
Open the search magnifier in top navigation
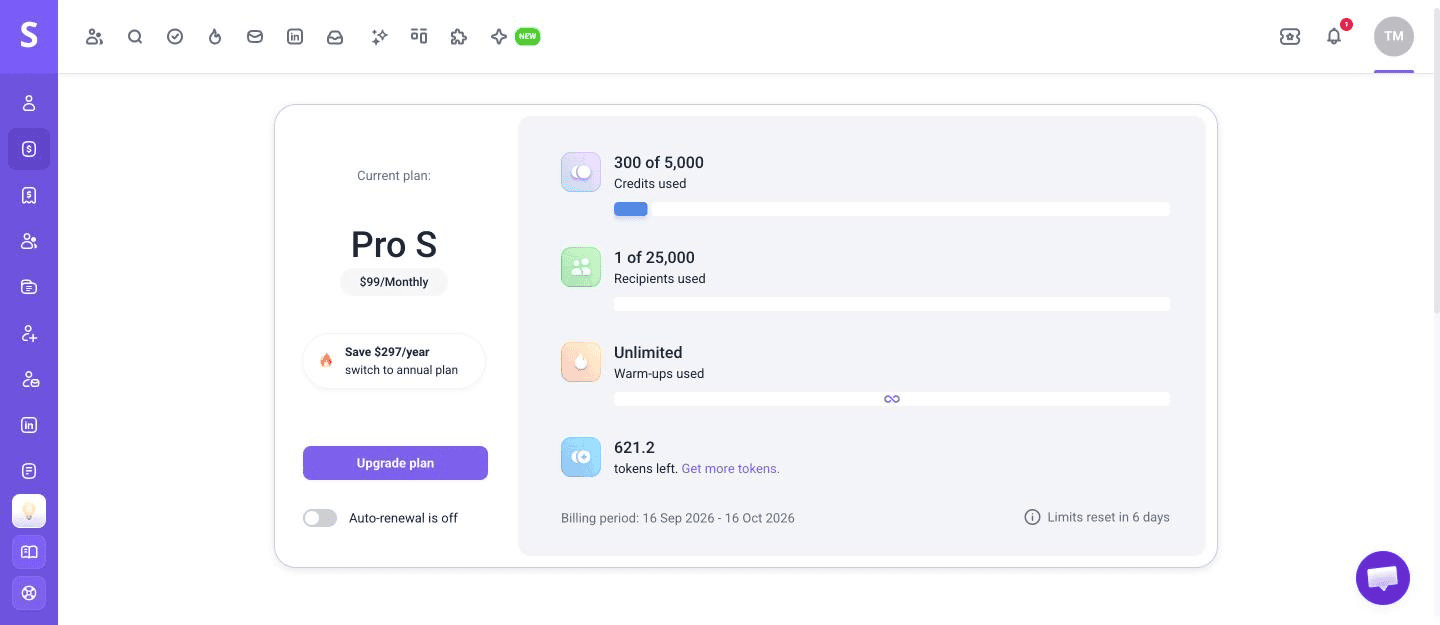[x=135, y=37]
